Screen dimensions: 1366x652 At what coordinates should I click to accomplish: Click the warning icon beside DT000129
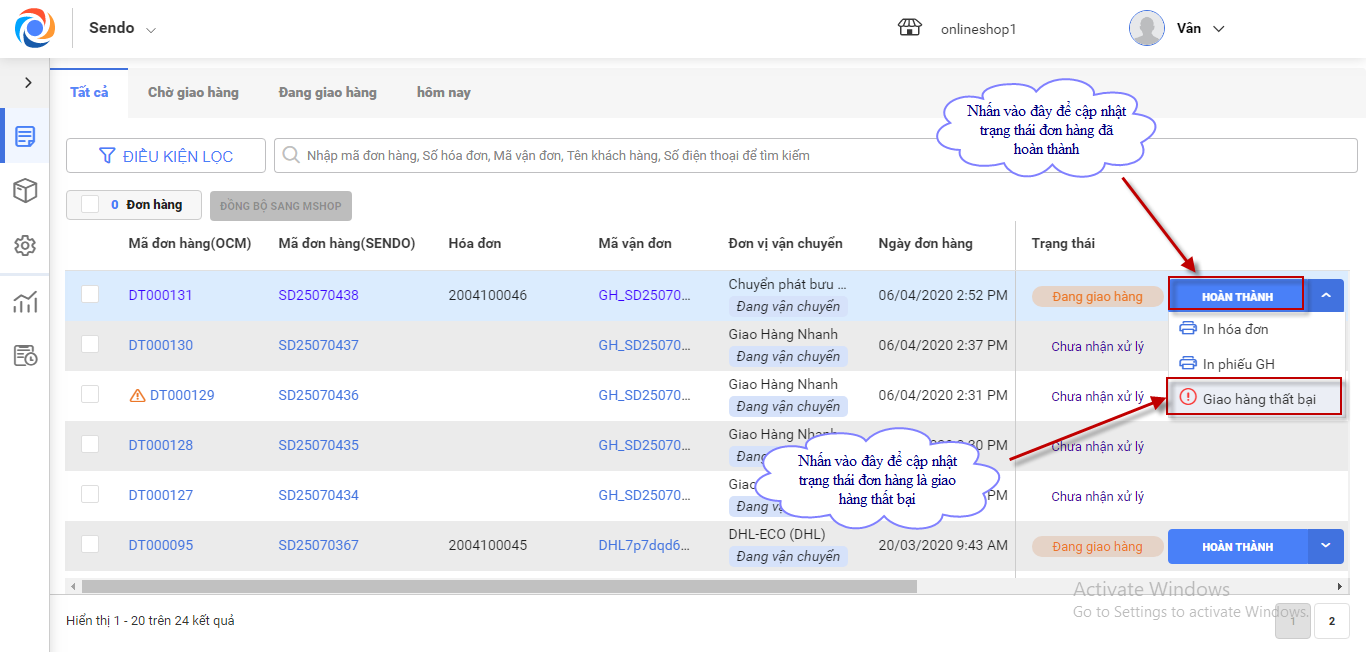(138, 396)
